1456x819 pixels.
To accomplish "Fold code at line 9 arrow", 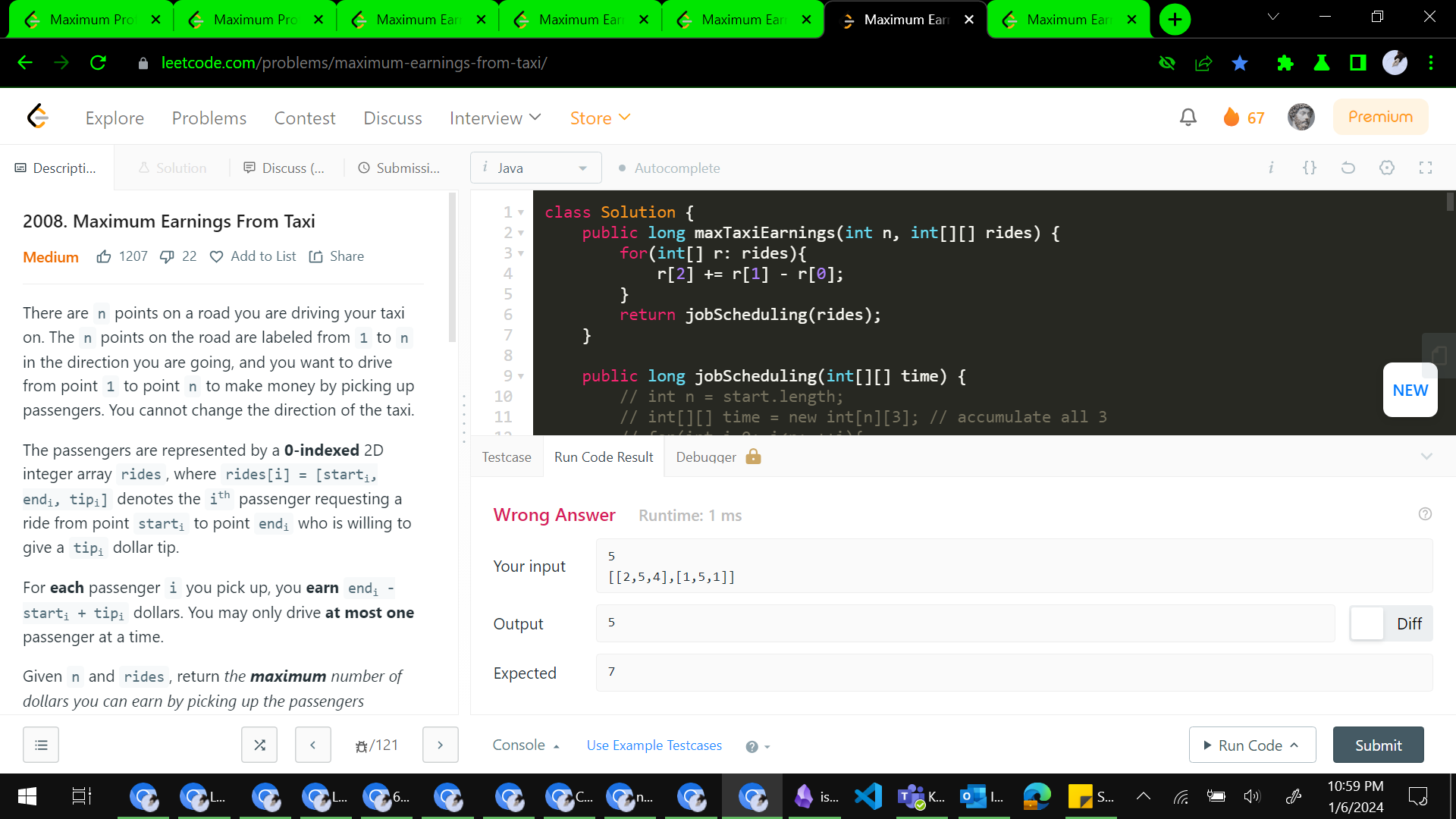I will tap(522, 376).
